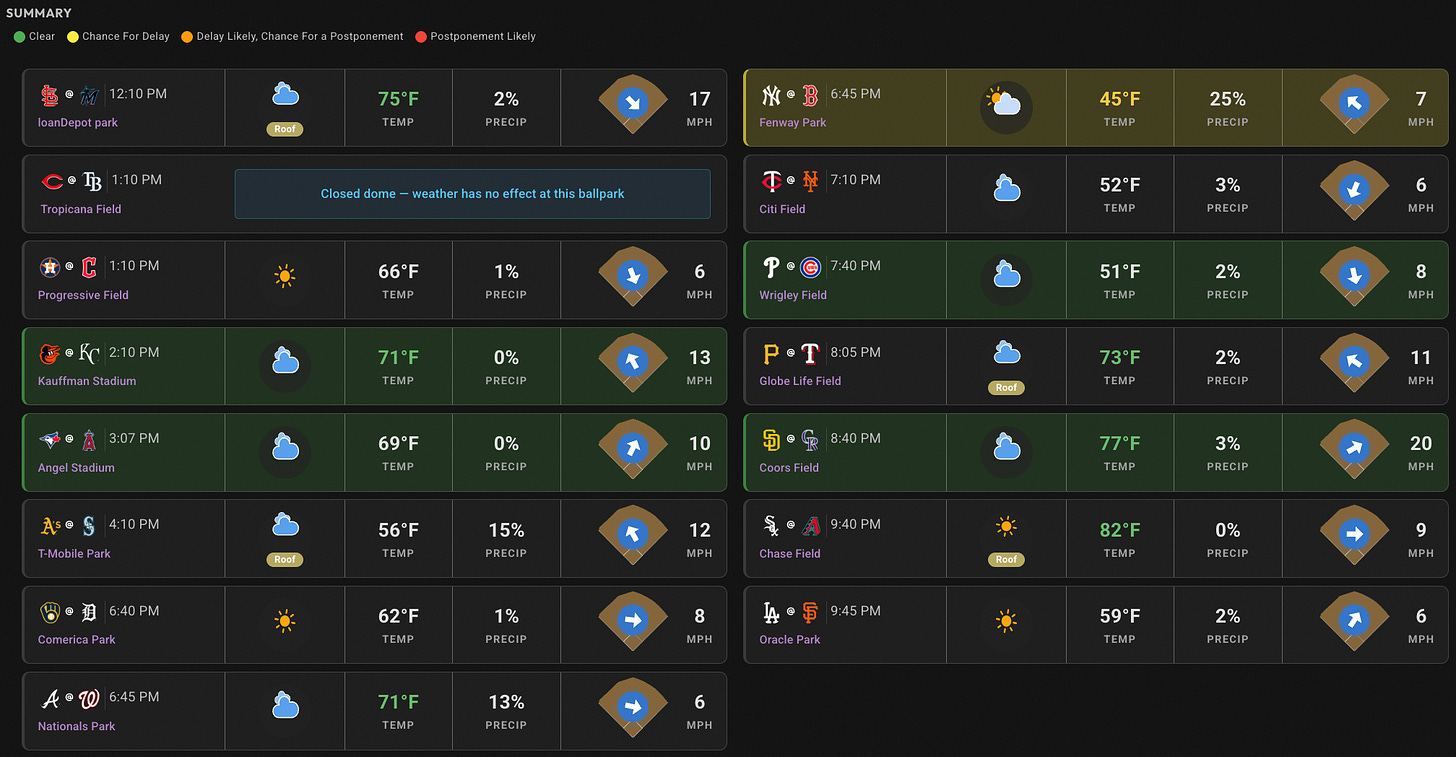
Task: Click wind diamond in Citi Field row
Action: tap(1354, 189)
